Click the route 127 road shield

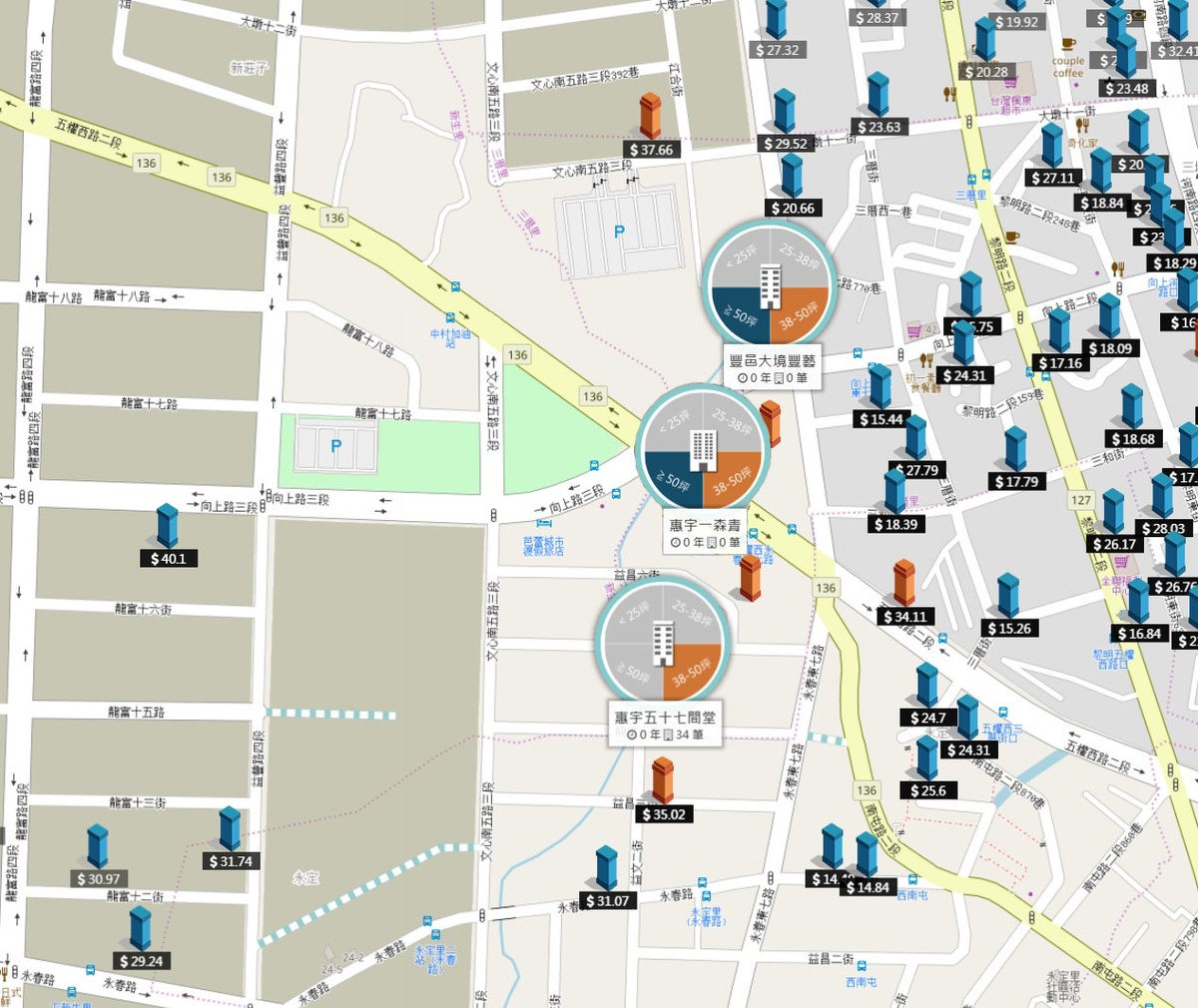click(x=1081, y=500)
